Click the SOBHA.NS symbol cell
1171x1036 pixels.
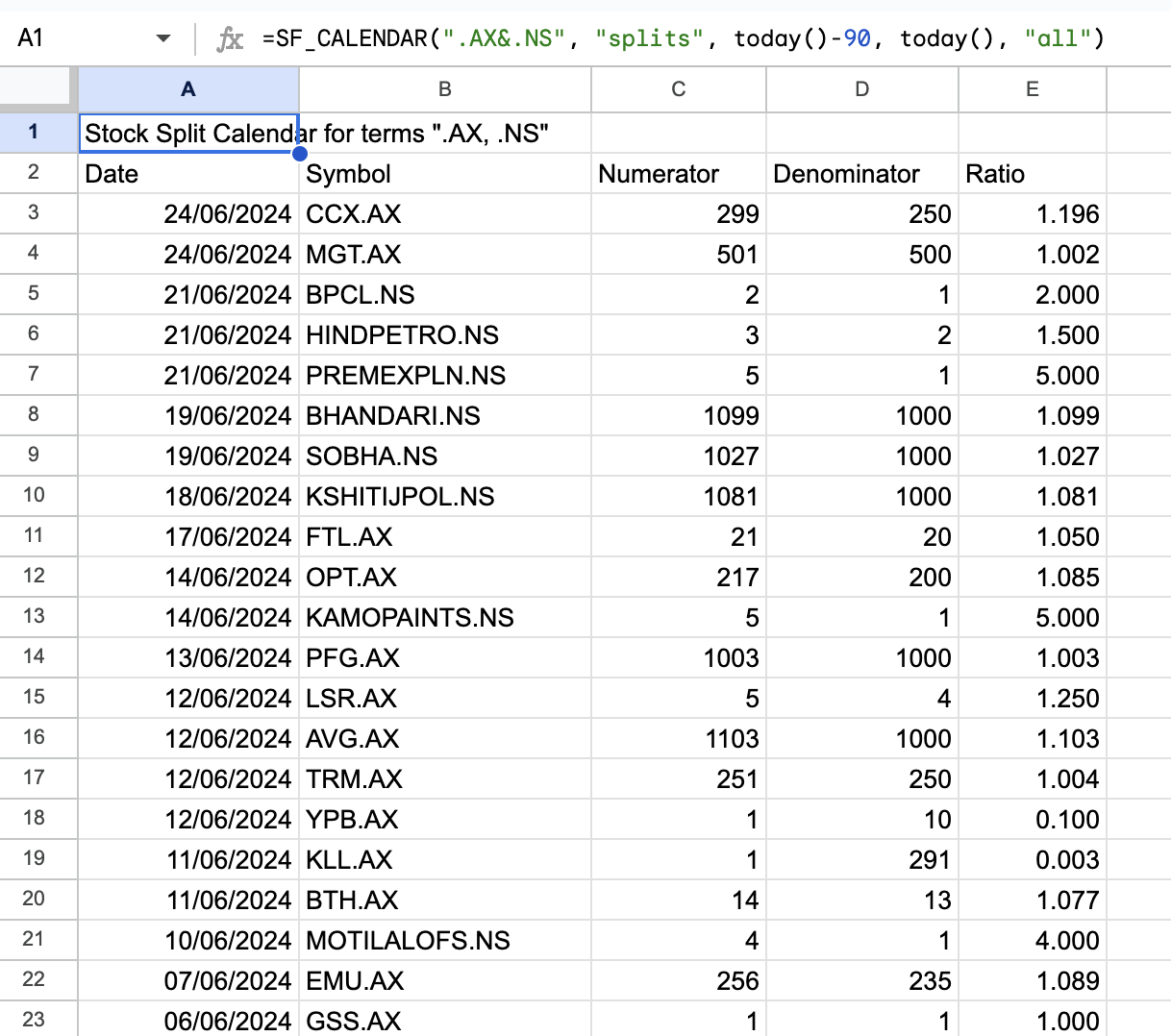click(x=445, y=456)
